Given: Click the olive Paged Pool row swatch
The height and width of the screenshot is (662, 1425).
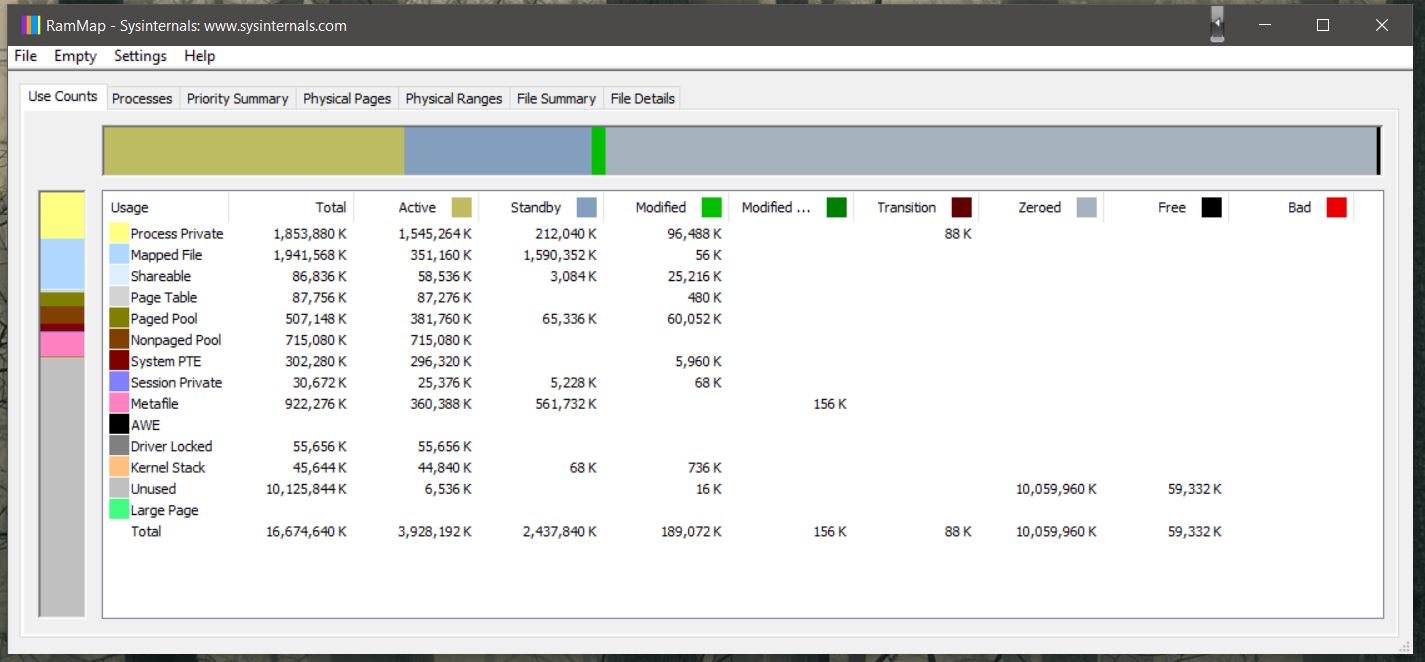Looking at the screenshot, I should (119, 318).
